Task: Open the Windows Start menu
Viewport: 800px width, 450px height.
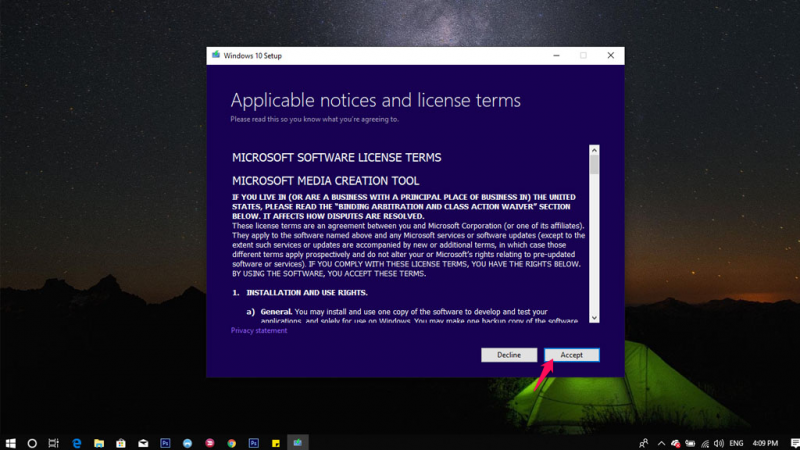Action: pos(11,442)
